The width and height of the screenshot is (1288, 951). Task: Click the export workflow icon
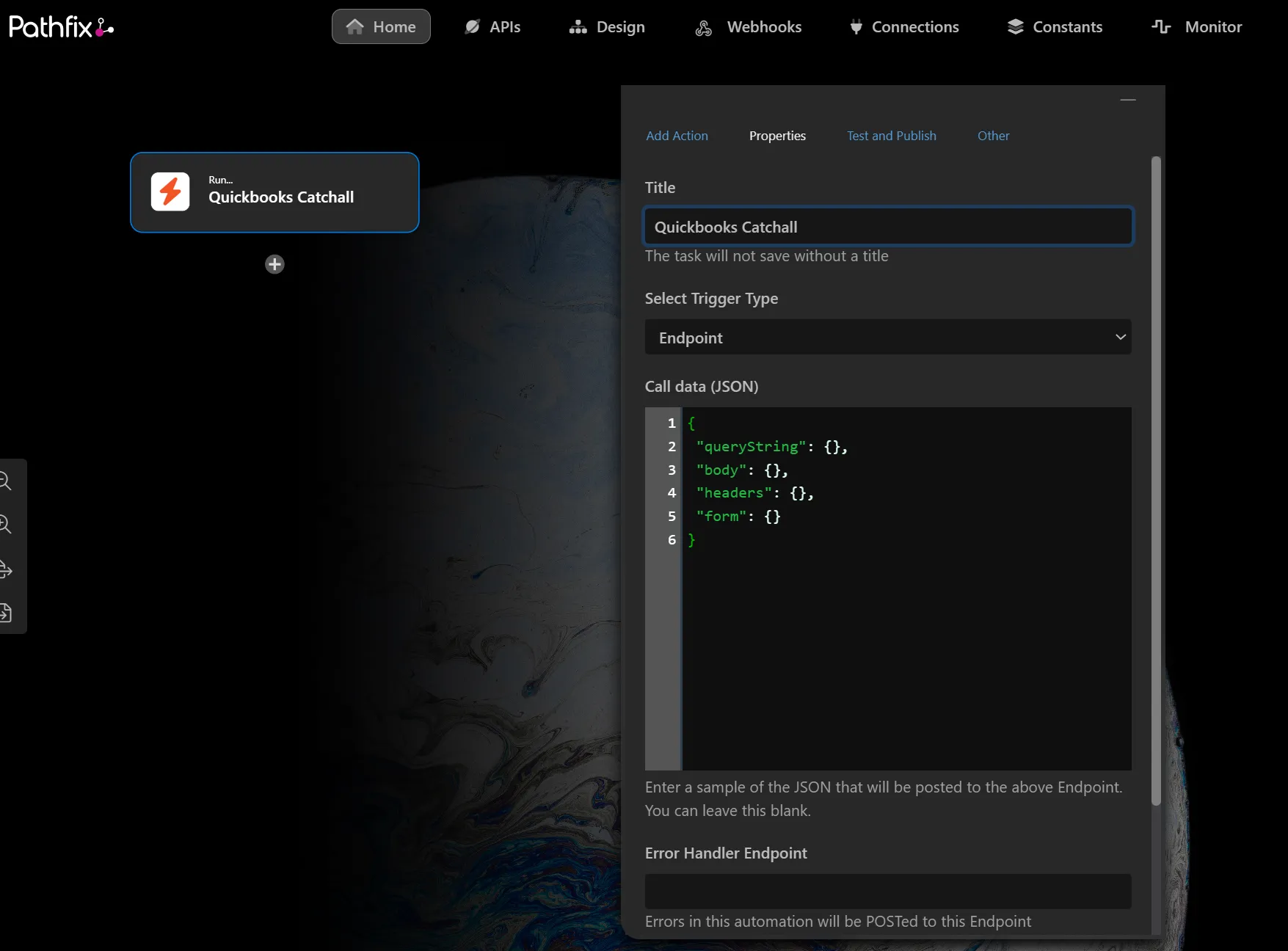(x=5, y=569)
